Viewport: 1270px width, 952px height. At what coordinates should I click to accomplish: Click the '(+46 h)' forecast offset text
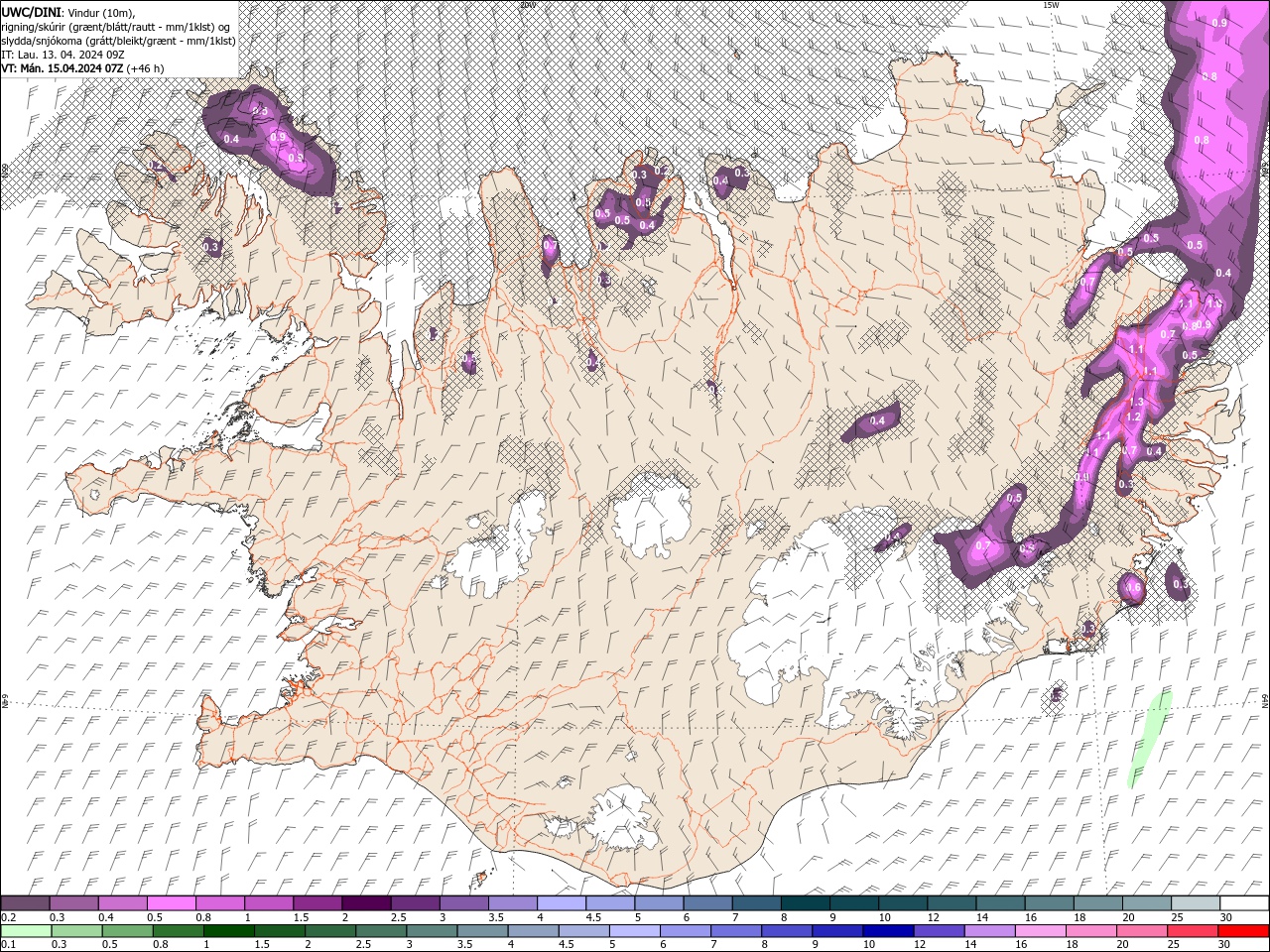(x=145, y=68)
